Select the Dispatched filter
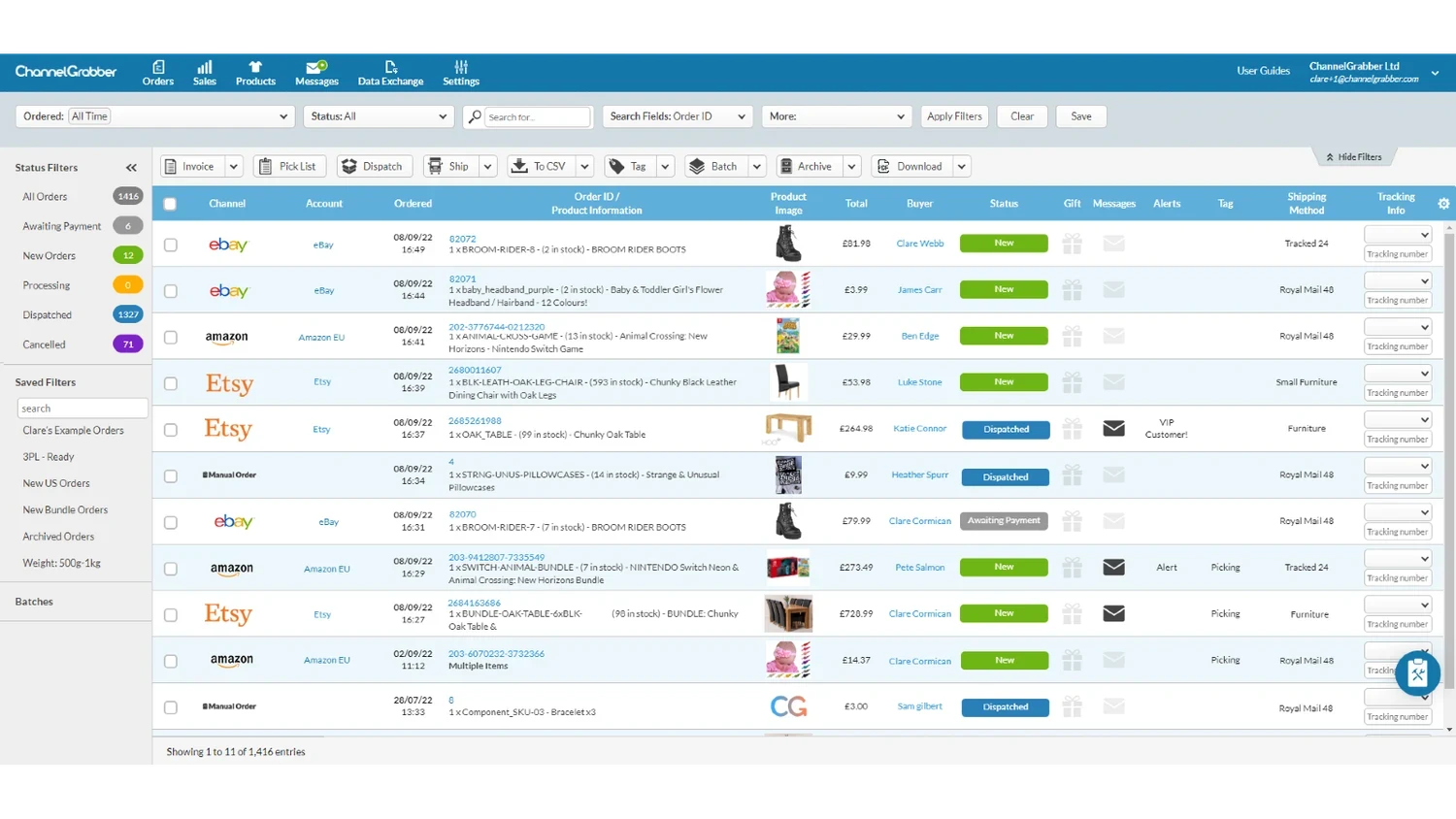The height and width of the screenshot is (819, 1456). click(x=48, y=314)
